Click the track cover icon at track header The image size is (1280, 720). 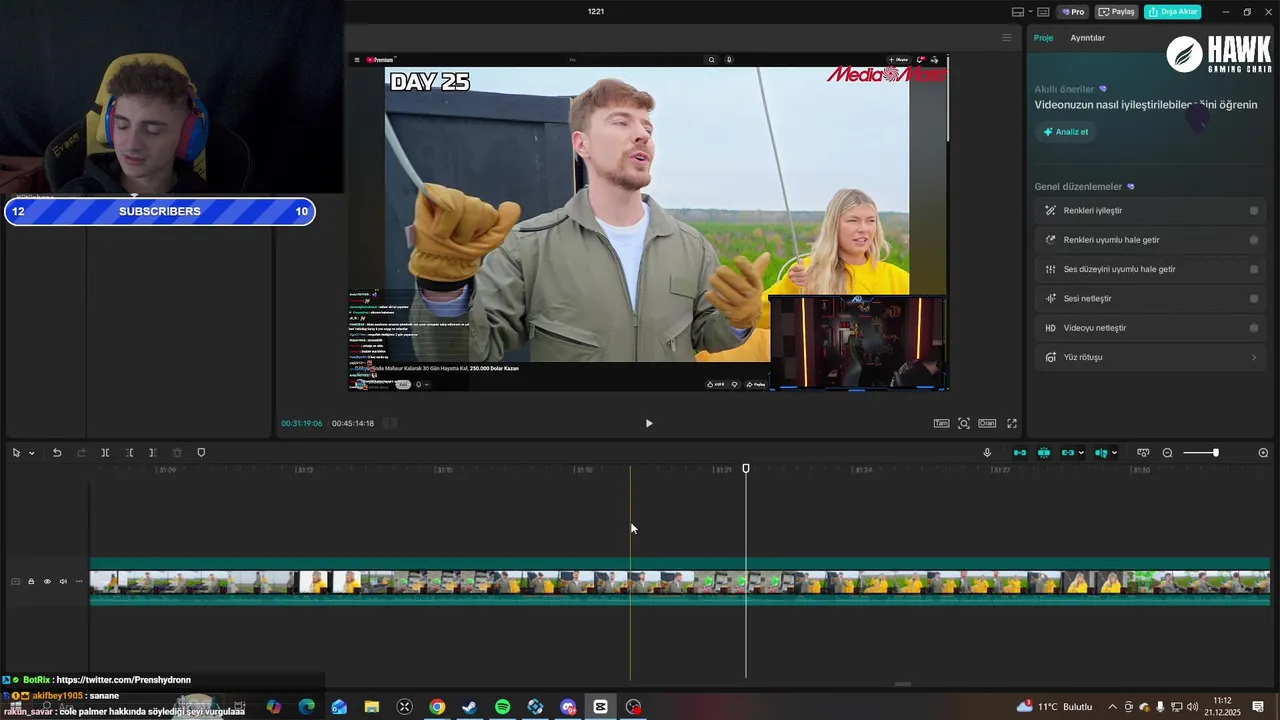coord(15,581)
